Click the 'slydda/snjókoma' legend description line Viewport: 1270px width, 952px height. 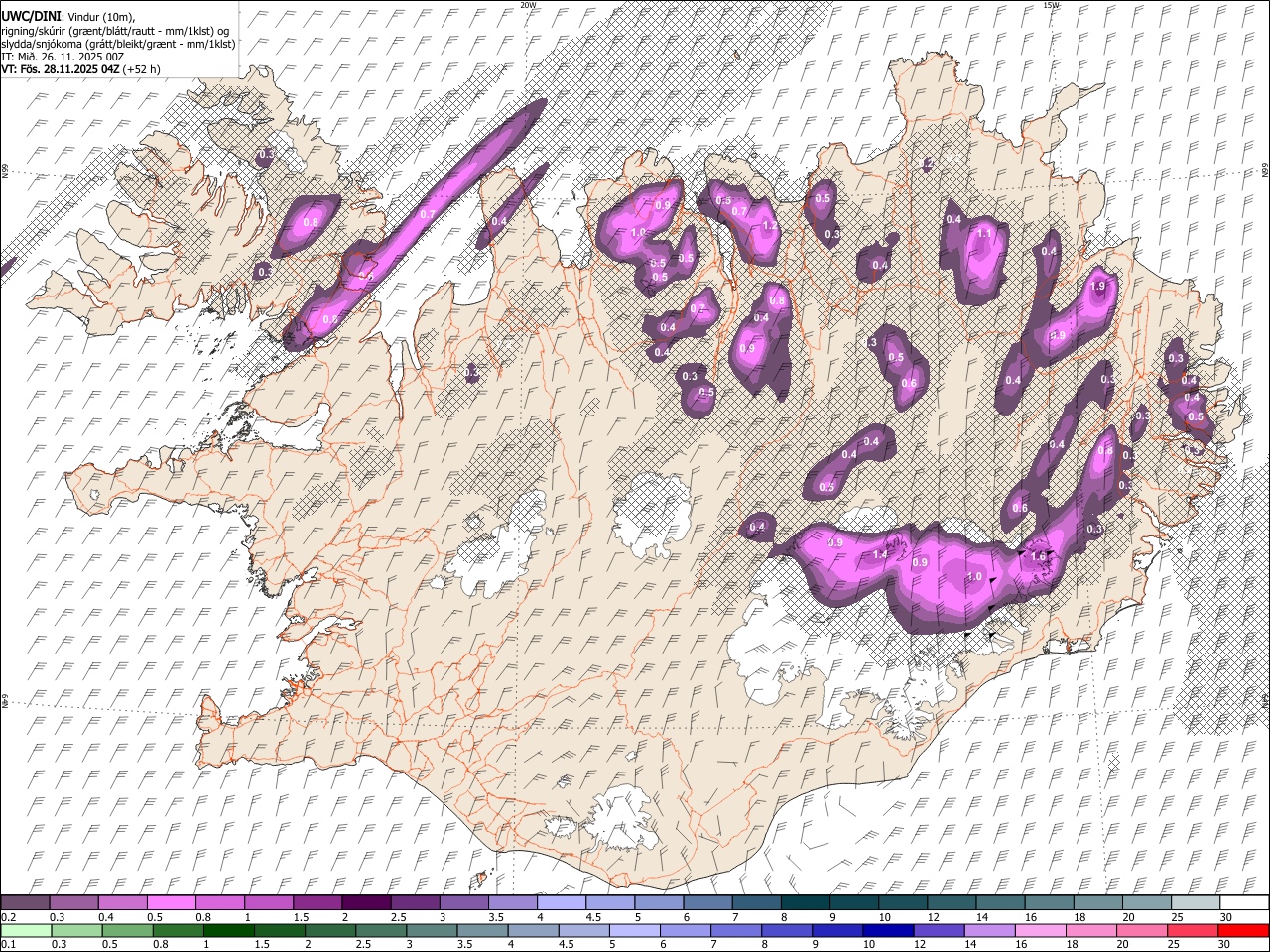[x=118, y=43]
